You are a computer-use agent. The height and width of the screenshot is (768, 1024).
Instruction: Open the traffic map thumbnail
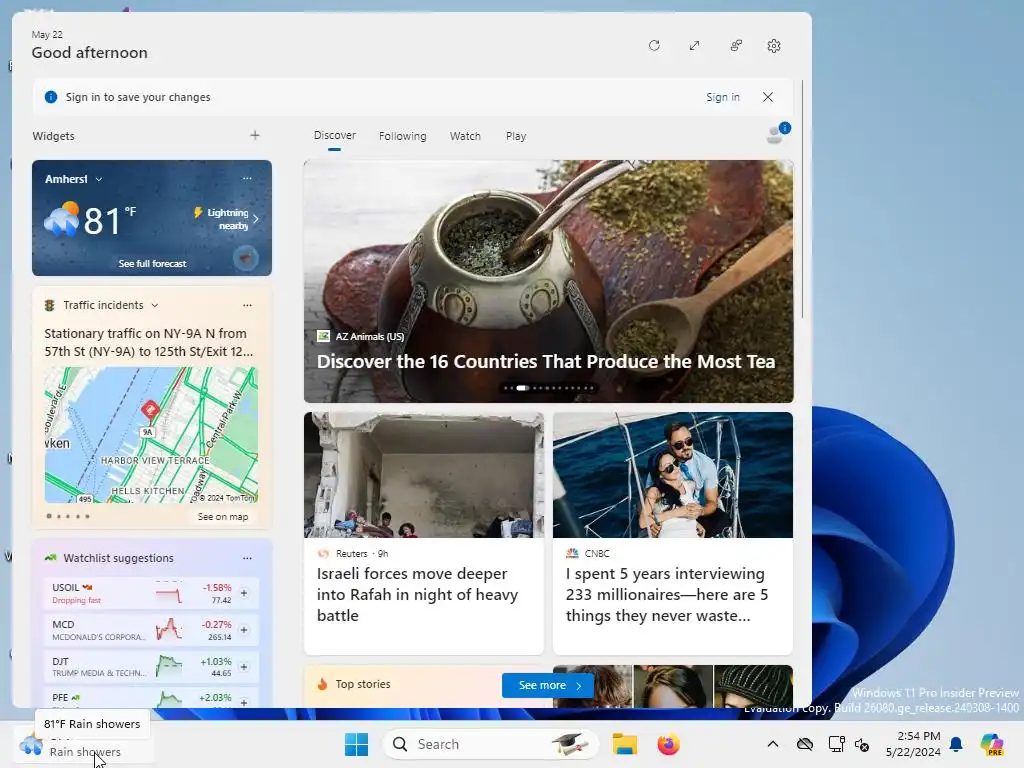point(151,434)
